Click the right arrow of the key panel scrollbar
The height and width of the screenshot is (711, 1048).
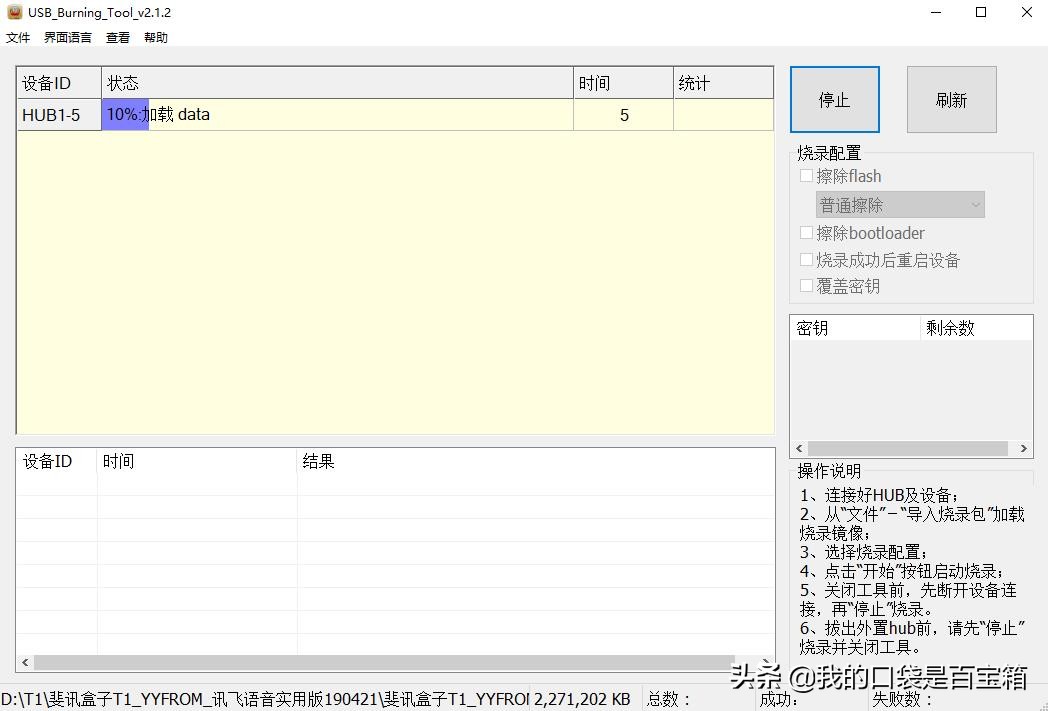pos(1024,448)
